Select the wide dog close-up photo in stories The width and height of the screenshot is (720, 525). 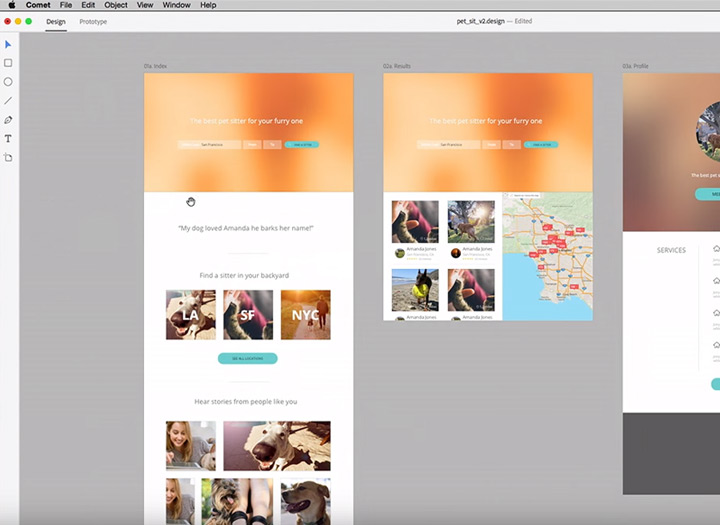(277, 446)
